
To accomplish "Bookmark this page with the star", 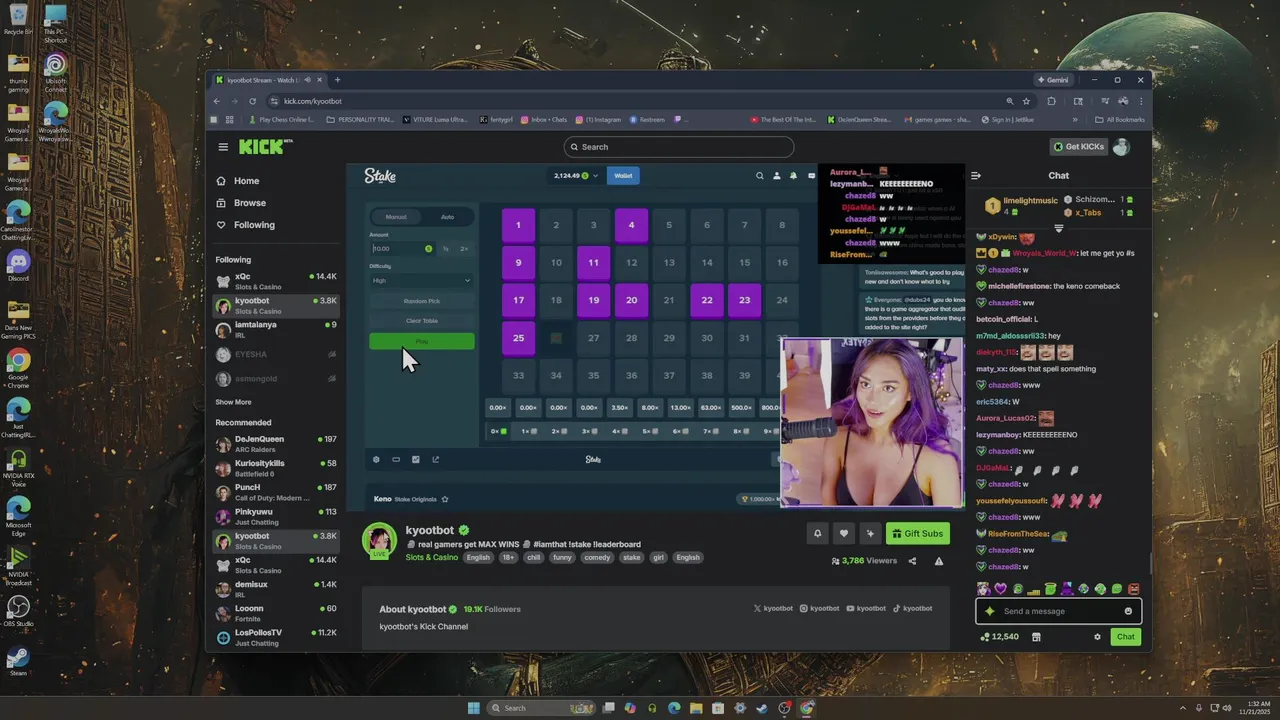I will pos(1026,101).
